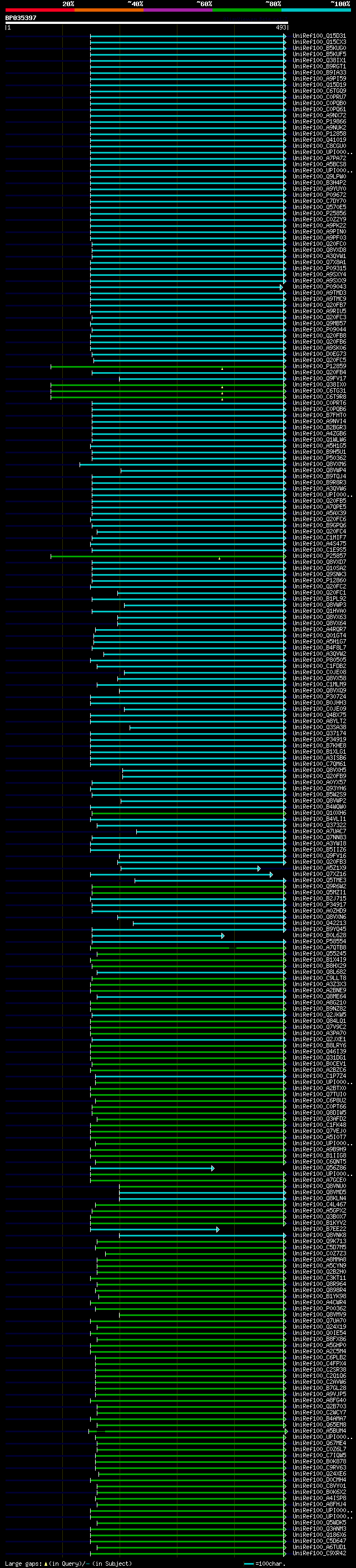356x1568 pixels.
Task: Click the UniRef100_C6TGQ9 label
Action: (x=319, y=91)
